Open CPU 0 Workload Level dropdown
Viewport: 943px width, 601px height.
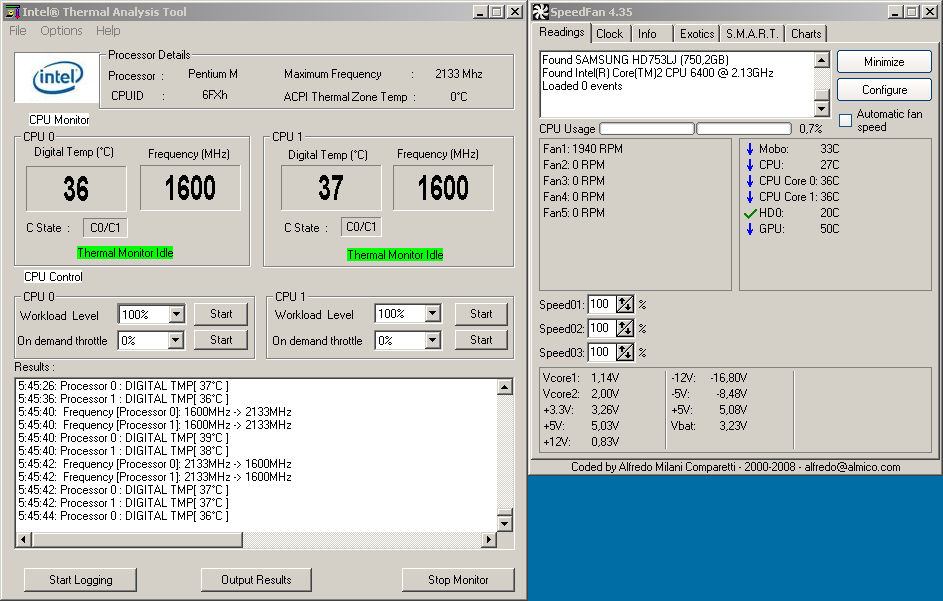176,314
